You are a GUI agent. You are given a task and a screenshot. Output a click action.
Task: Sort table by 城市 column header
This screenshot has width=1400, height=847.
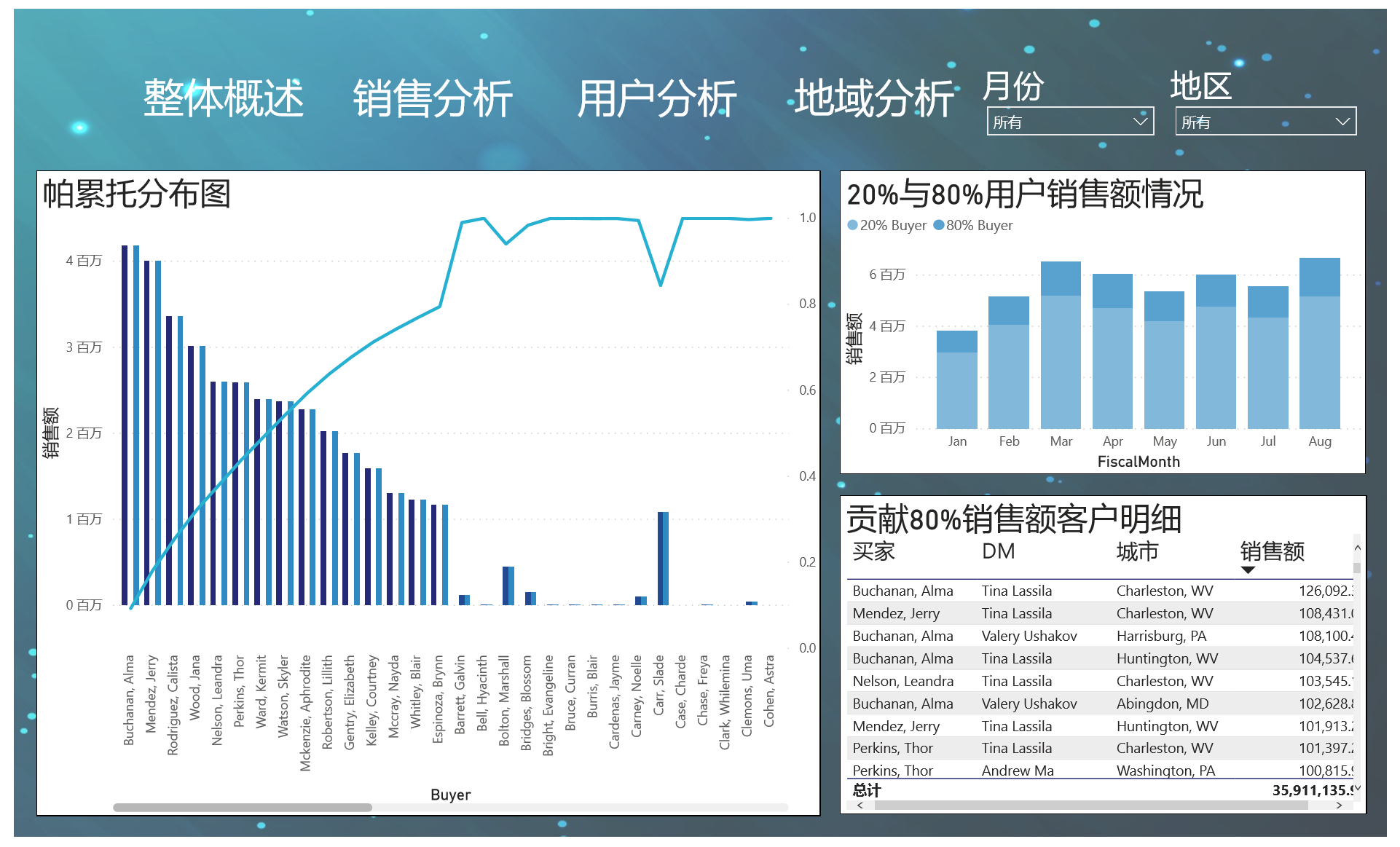1137,551
